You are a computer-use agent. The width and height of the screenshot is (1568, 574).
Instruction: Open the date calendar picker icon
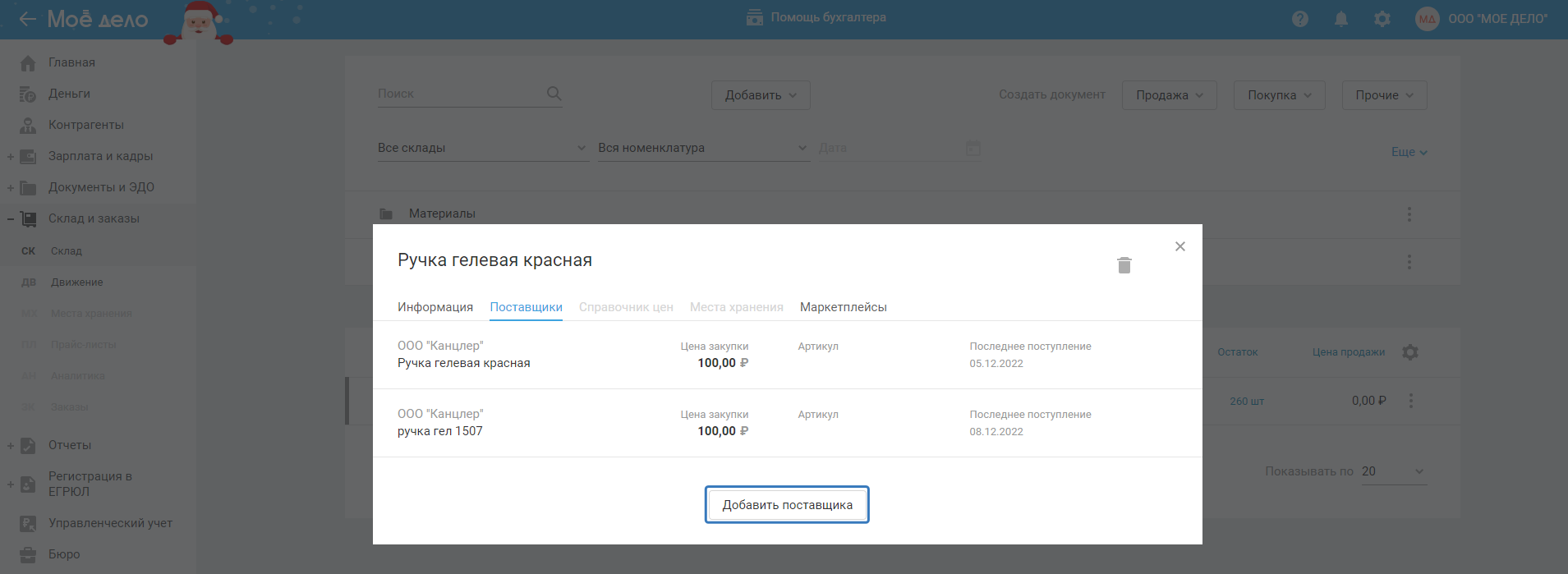point(973,149)
